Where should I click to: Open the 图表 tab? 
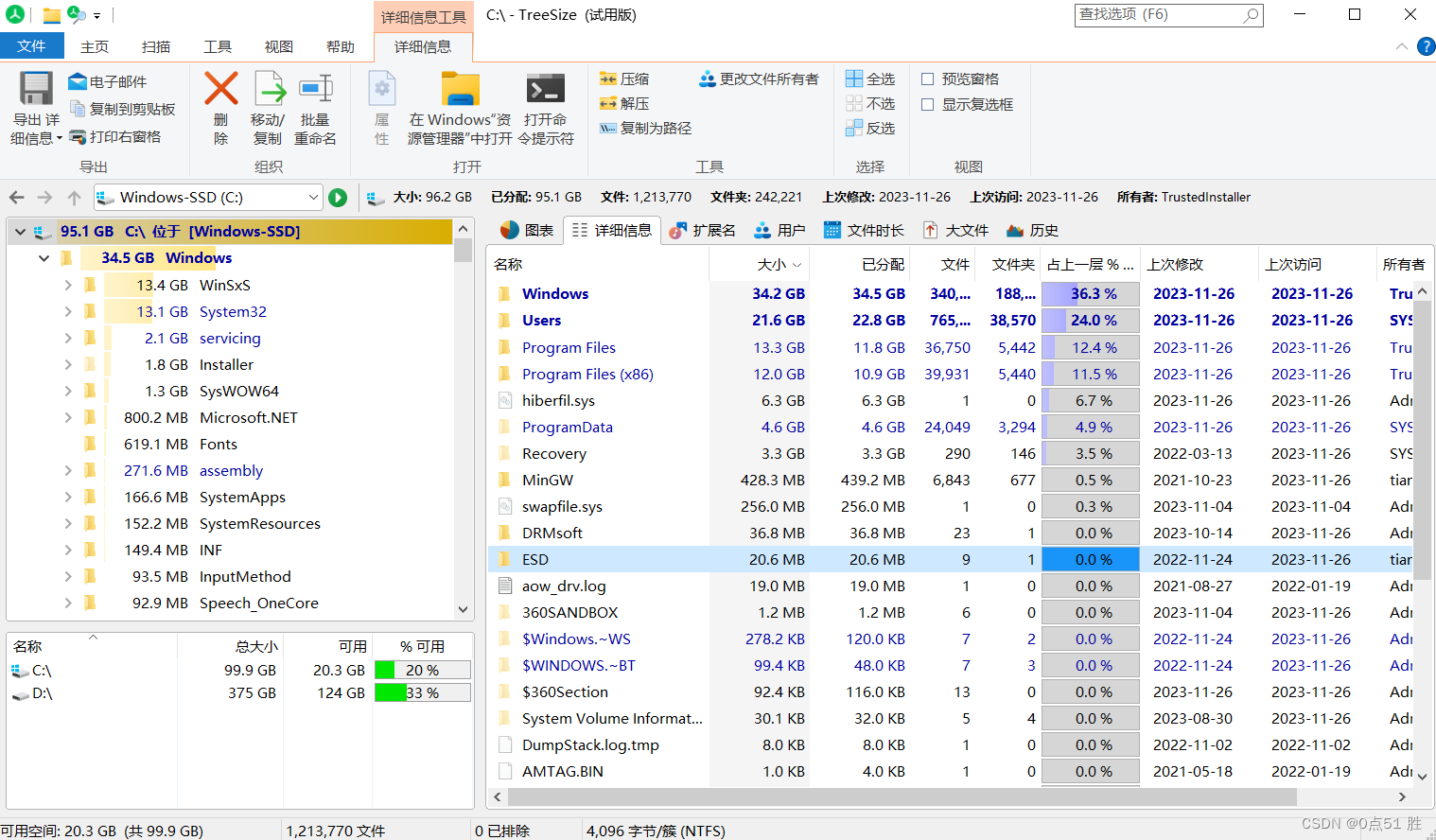tap(527, 231)
